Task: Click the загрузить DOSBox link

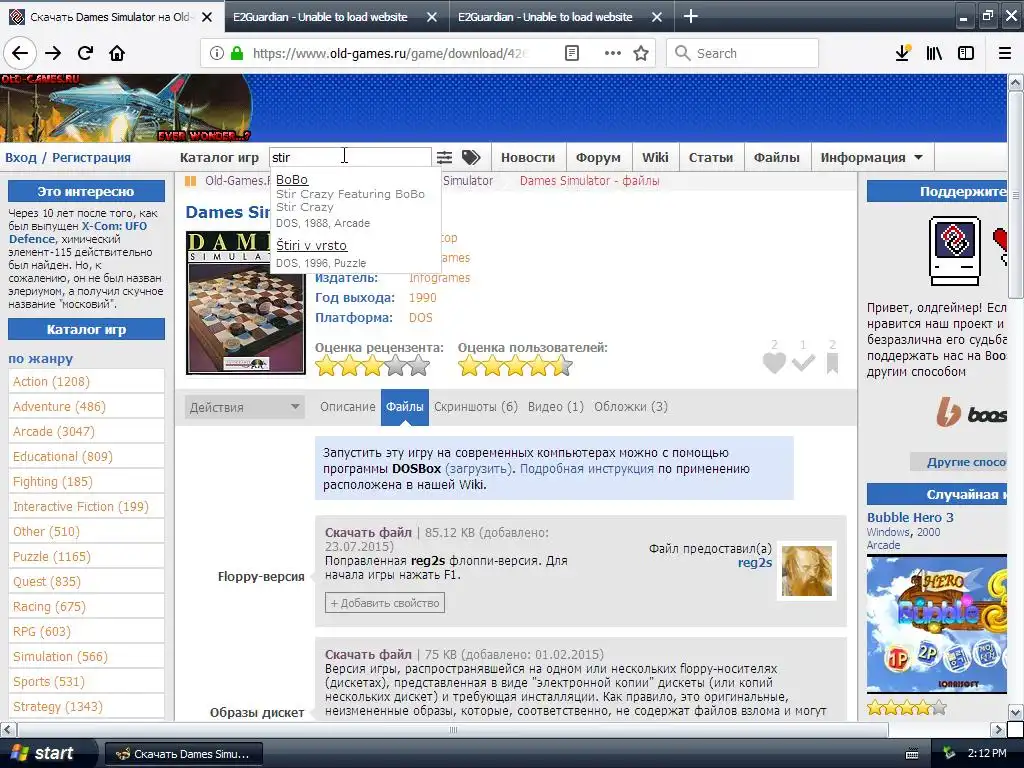Action: (x=479, y=469)
